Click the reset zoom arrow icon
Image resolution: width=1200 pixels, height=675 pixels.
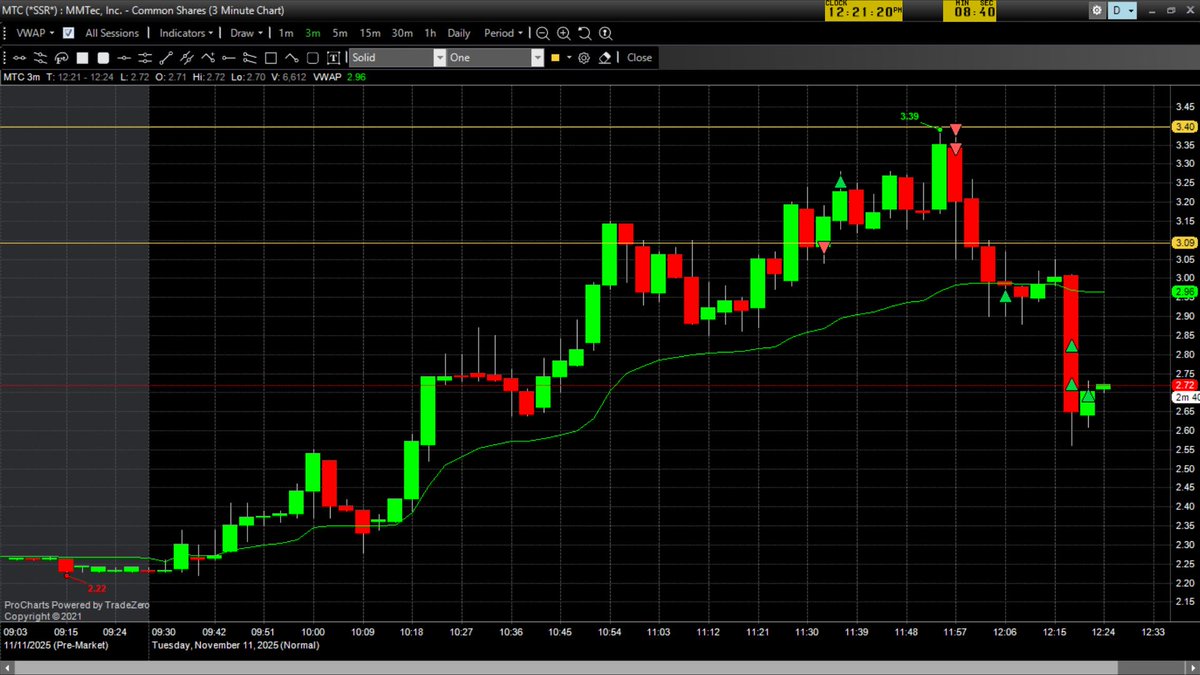point(584,33)
